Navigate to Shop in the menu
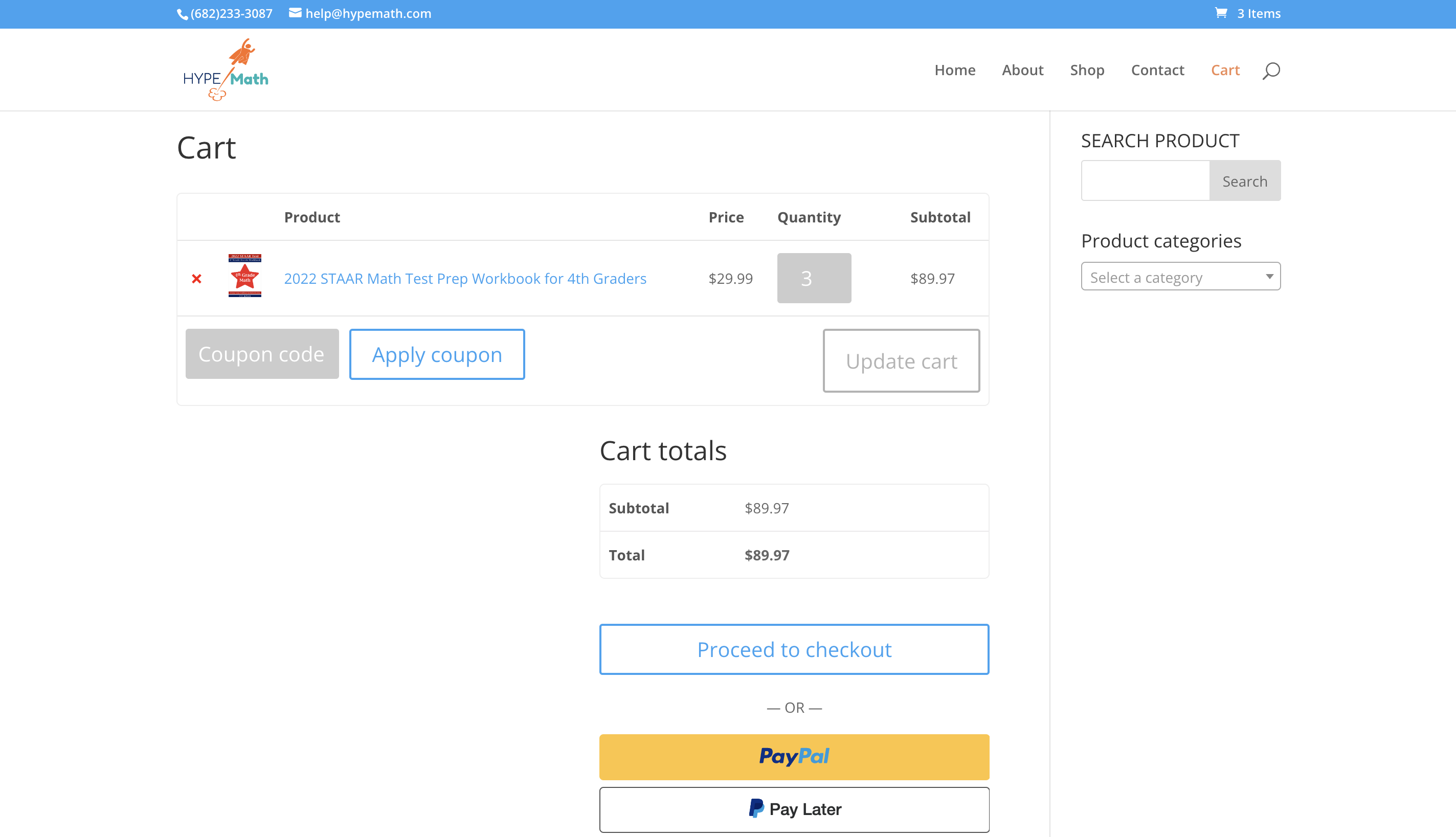Viewport: 1456px width, 837px height. pyautogui.click(x=1087, y=70)
